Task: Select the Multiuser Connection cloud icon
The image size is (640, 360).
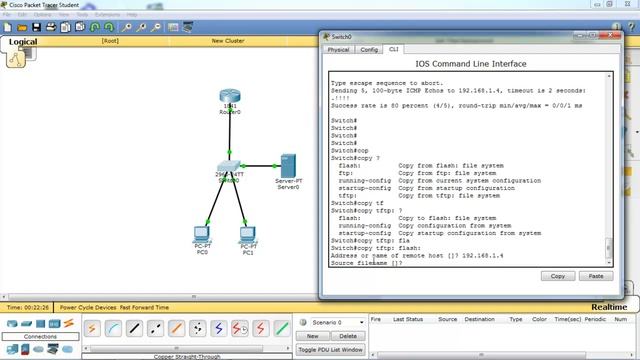Action: coord(67,349)
